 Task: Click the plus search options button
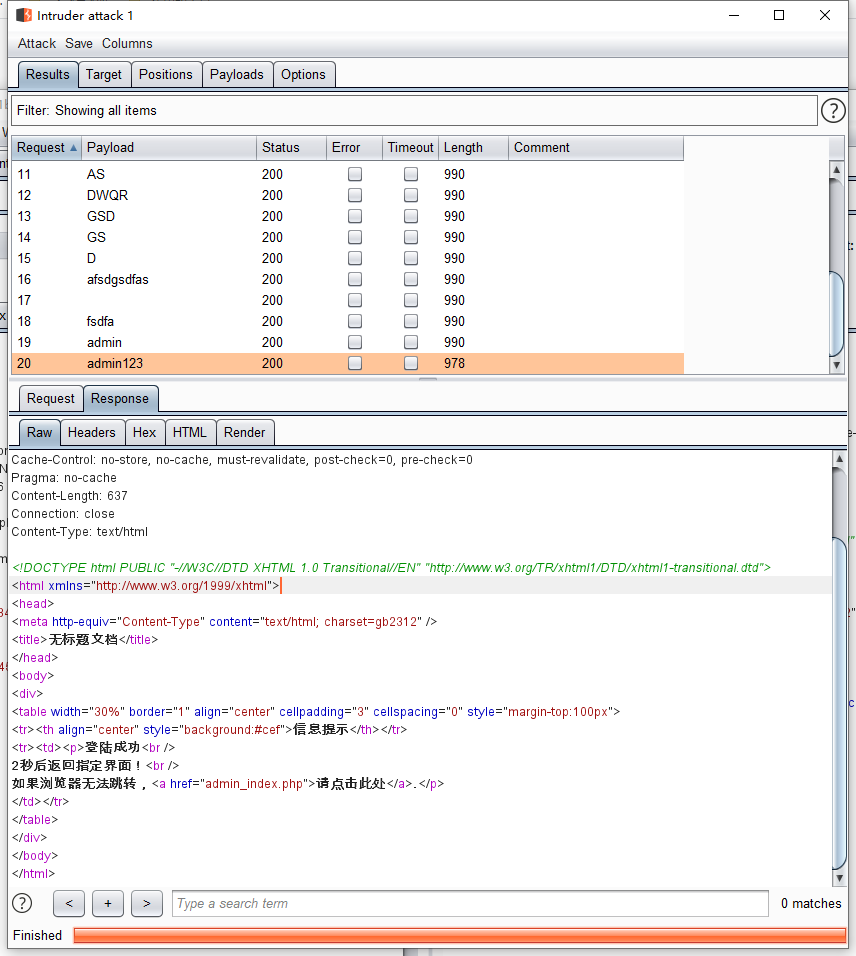pos(108,903)
